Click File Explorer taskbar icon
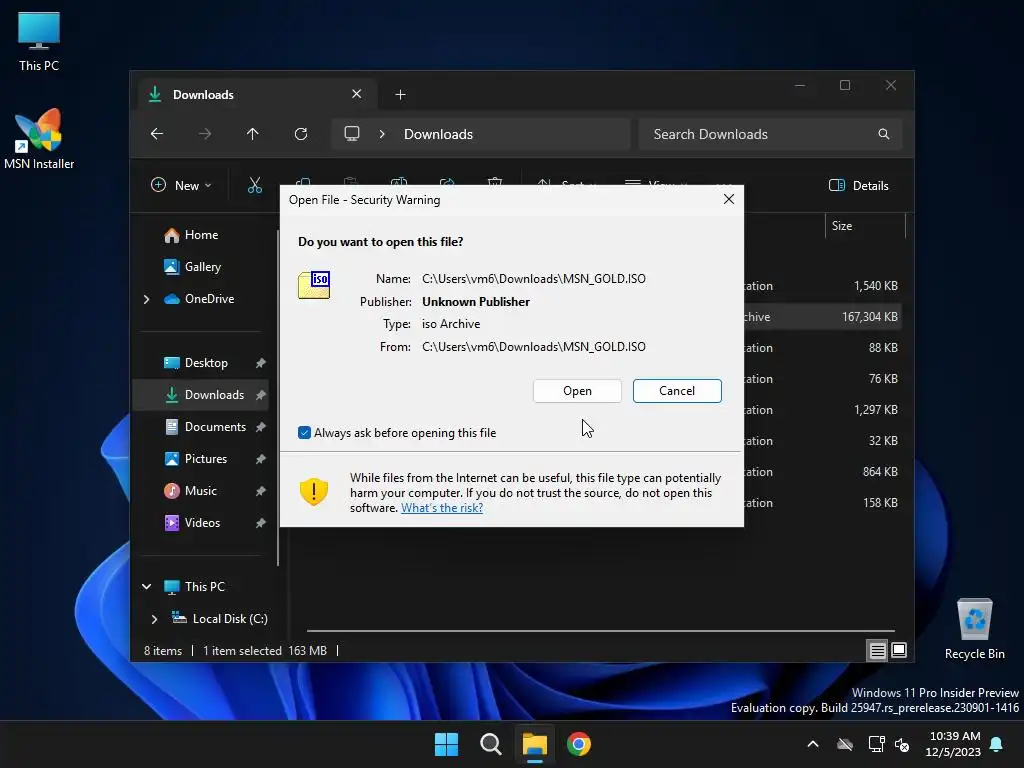Viewport: 1024px width, 768px height. pyautogui.click(x=534, y=744)
